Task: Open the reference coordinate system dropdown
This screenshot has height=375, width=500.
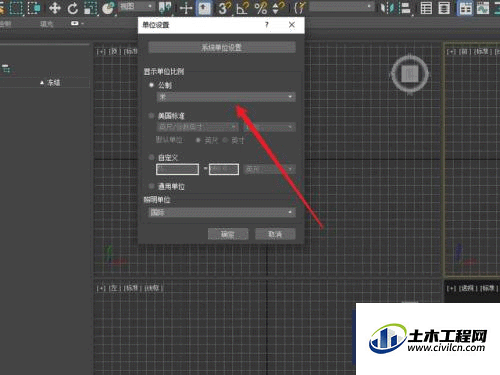Action: point(137,6)
